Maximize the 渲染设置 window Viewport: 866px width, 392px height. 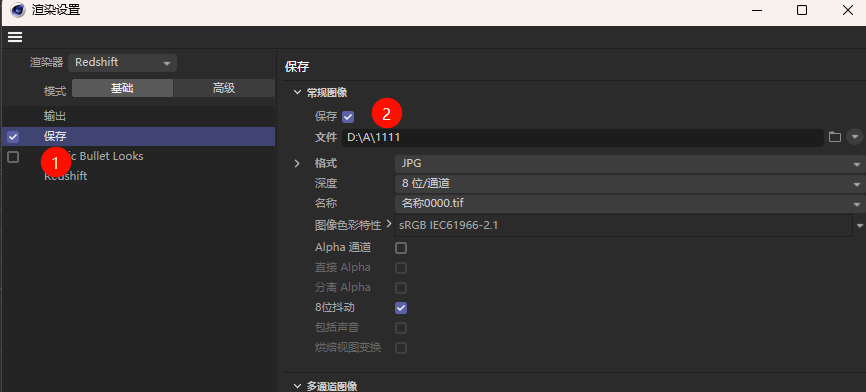click(802, 10)
